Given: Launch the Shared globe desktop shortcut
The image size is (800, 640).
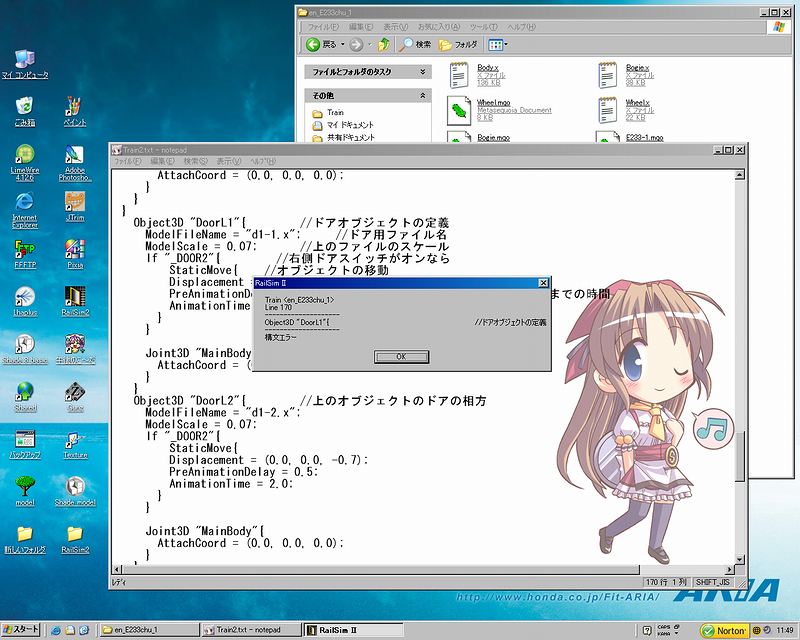Looking at the screenshot, I should click(24, 397).
